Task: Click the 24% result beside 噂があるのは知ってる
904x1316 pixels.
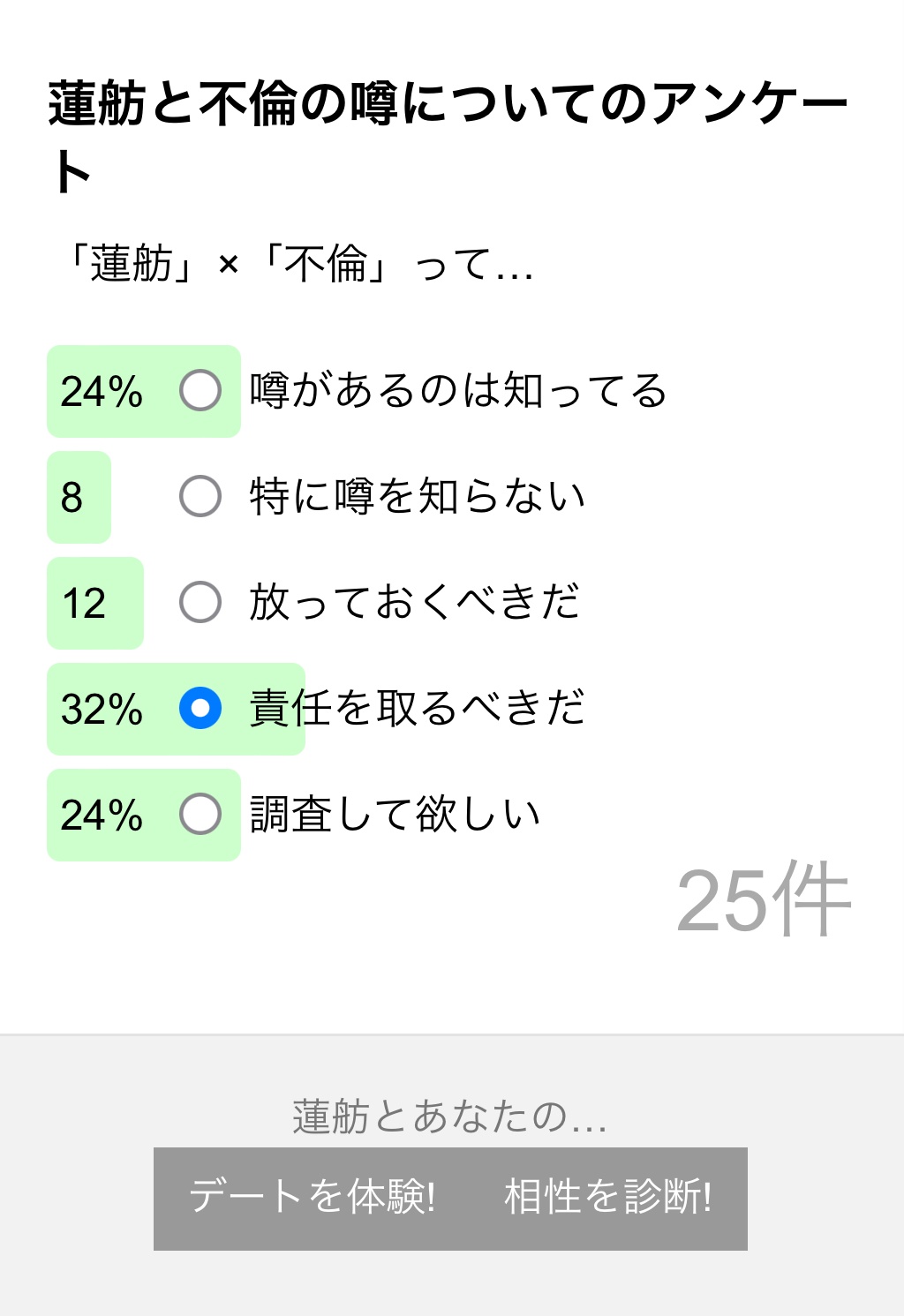Action: click(102, 392)
